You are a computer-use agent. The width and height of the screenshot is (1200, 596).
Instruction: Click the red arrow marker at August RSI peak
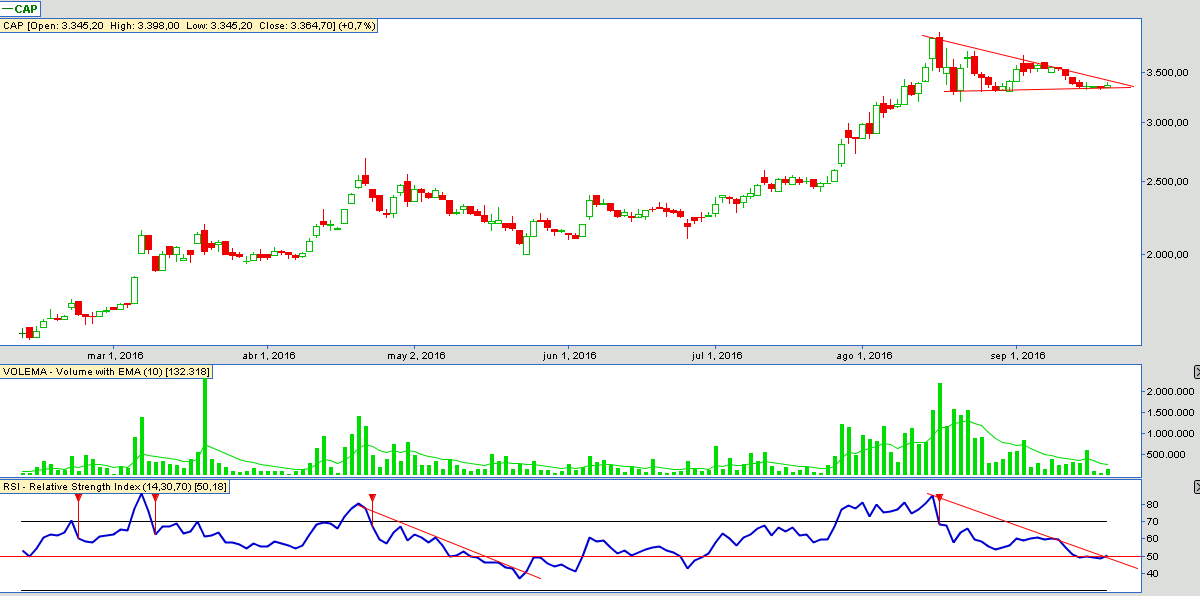[x=938, y=498]
